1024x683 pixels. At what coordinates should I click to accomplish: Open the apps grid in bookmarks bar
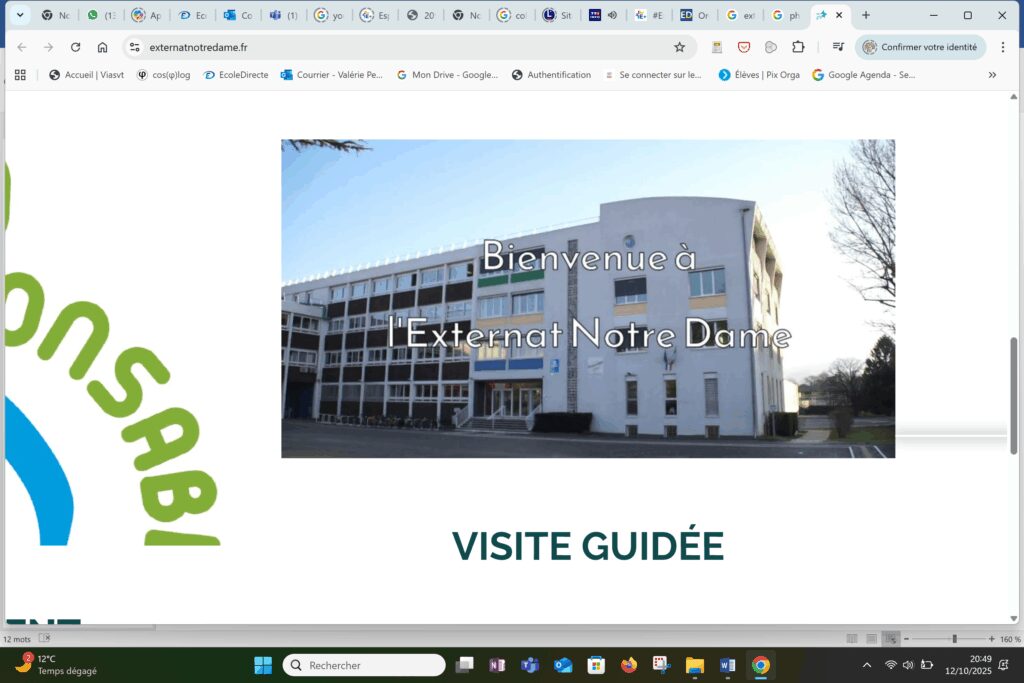[20, 74]
